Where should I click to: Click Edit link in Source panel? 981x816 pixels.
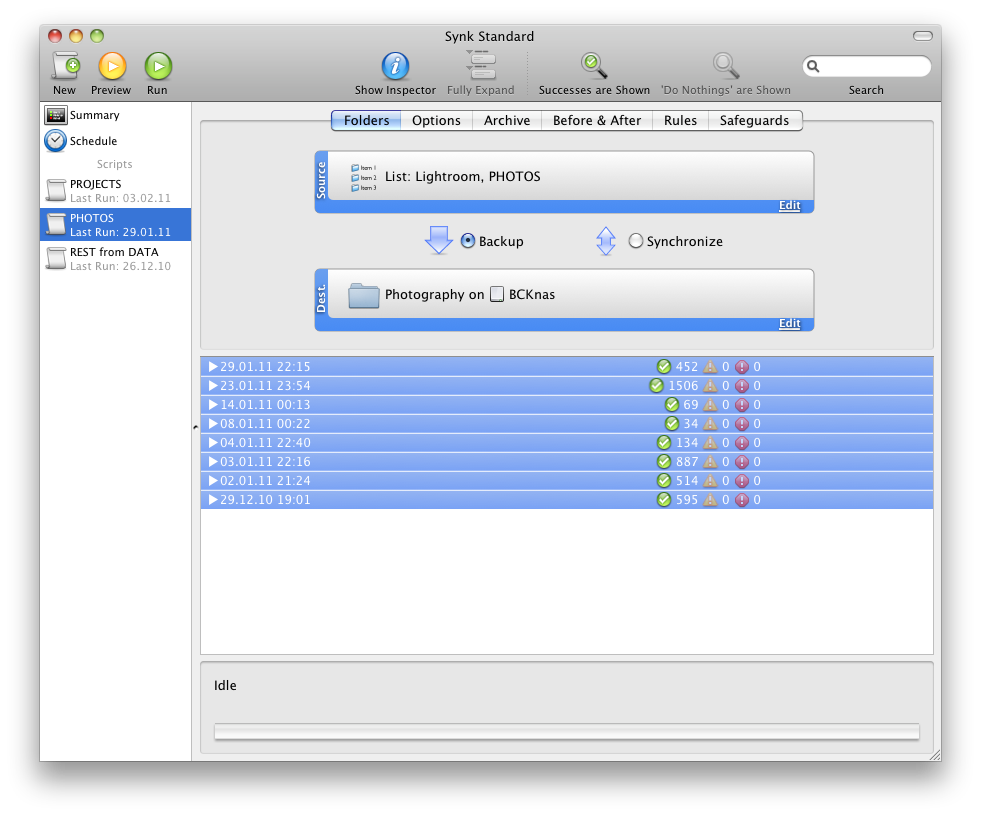click(790, 206)
